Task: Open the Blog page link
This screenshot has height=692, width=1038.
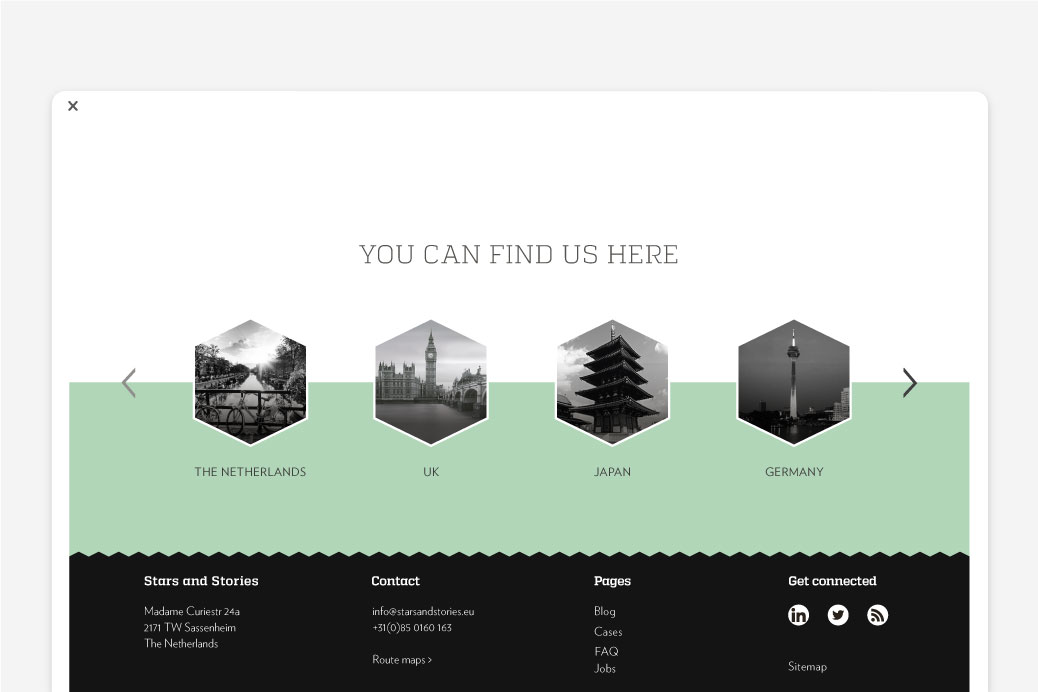Action: pos(605,611)
